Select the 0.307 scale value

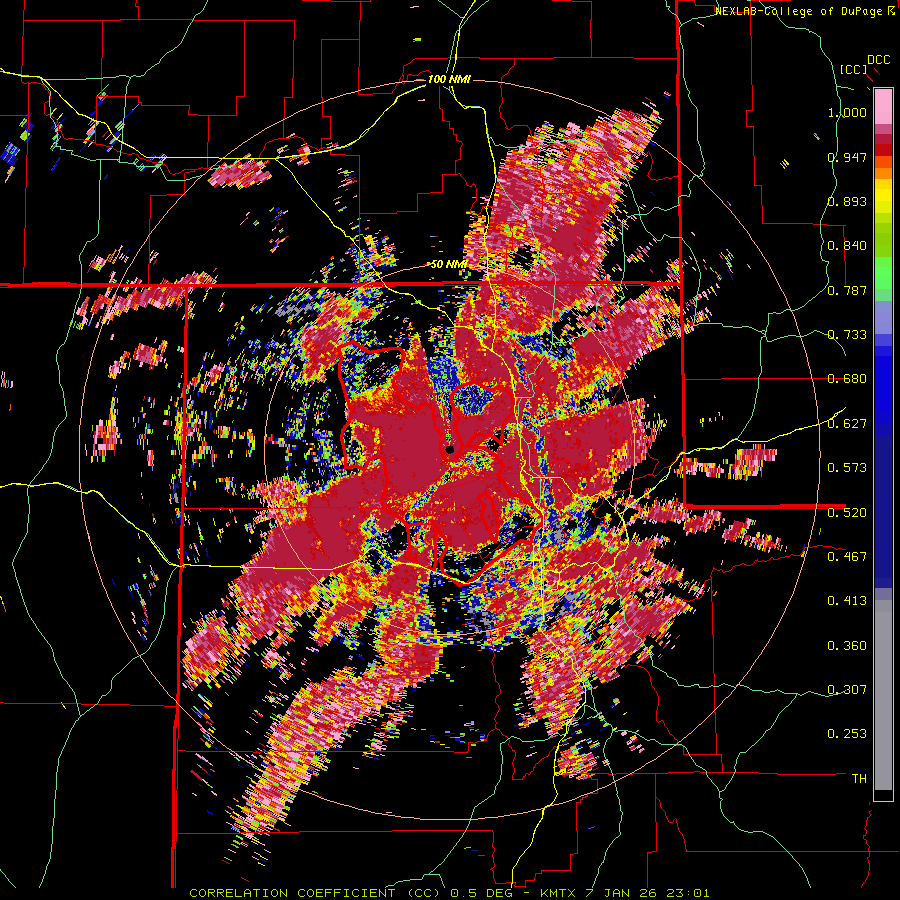847,689
